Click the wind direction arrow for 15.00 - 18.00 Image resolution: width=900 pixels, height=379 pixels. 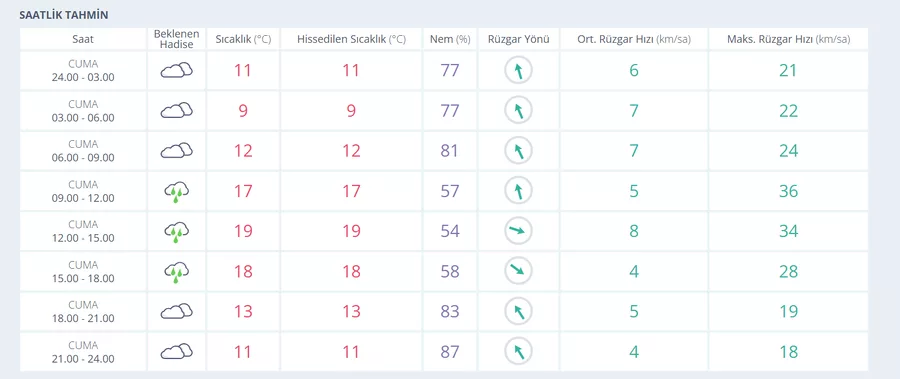point(518,272)
